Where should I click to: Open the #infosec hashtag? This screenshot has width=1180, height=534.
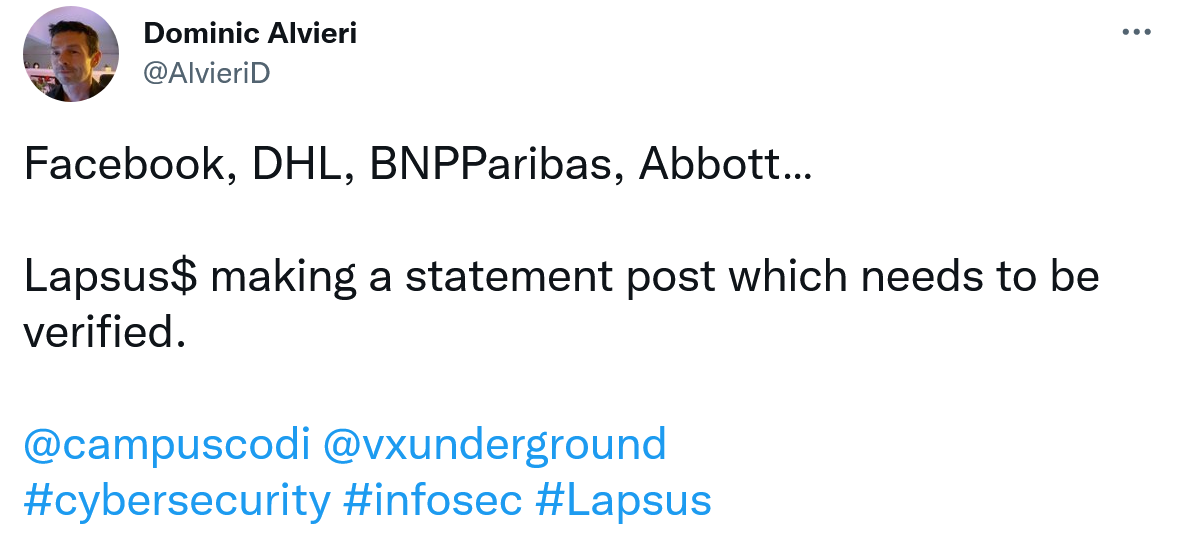[432, 500]
